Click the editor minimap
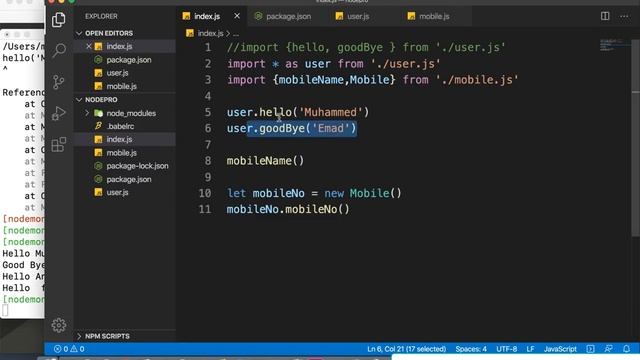640x360 pixels. 612,45
